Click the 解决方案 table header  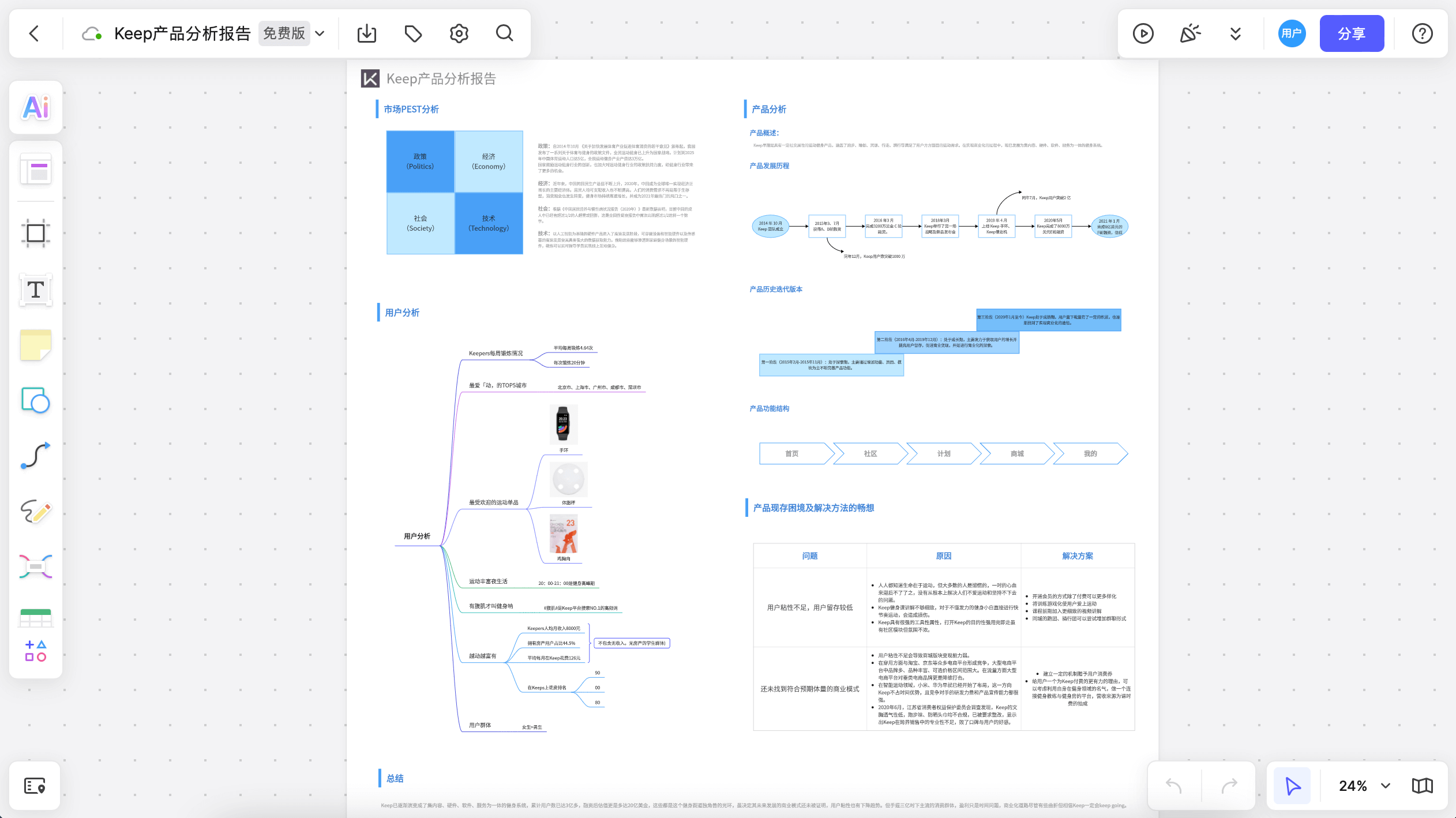[1078, 556]
